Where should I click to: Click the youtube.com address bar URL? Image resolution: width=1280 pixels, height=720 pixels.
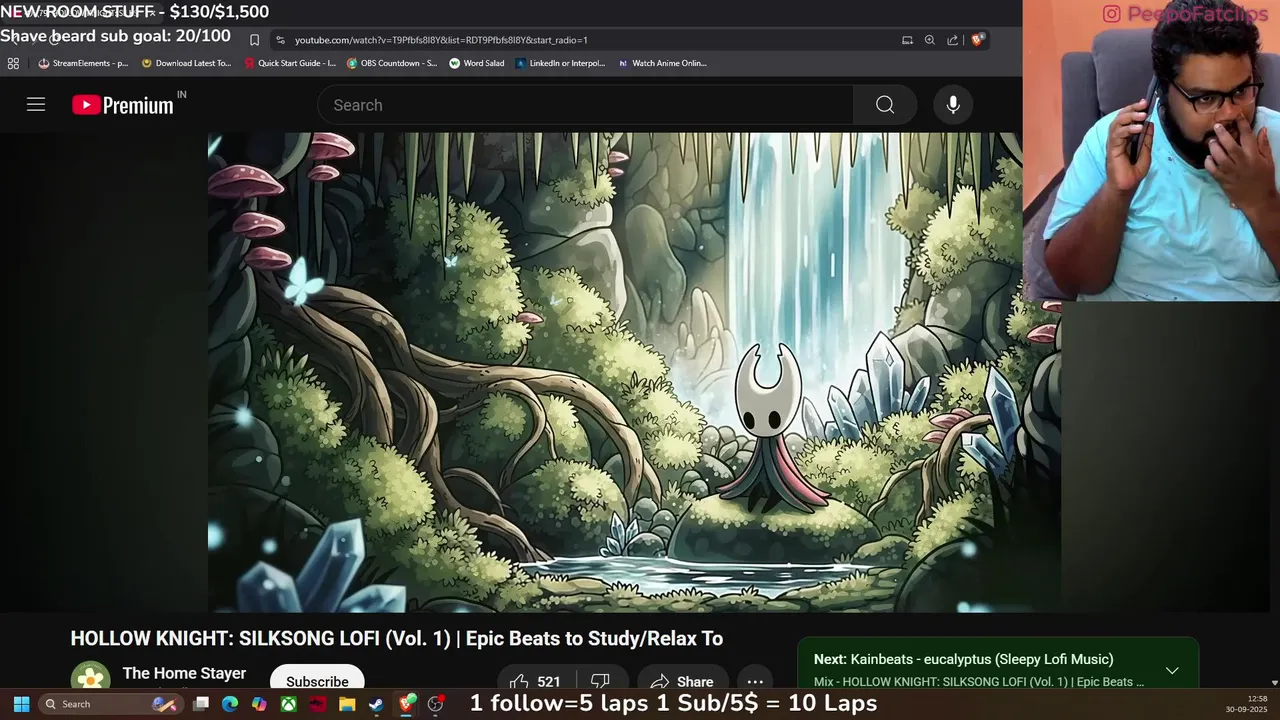441,40
